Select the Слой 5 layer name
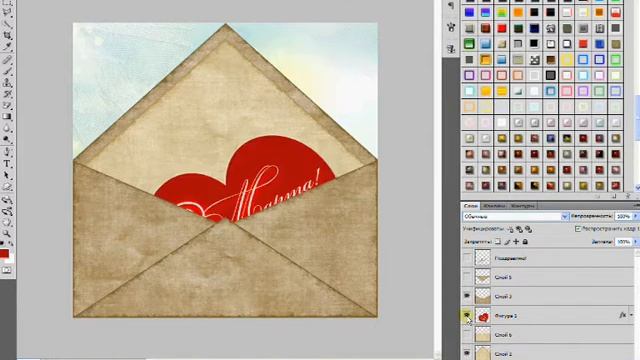Image resolution: width=640 pixels, height=360 pixels. (x=503, y=277)
